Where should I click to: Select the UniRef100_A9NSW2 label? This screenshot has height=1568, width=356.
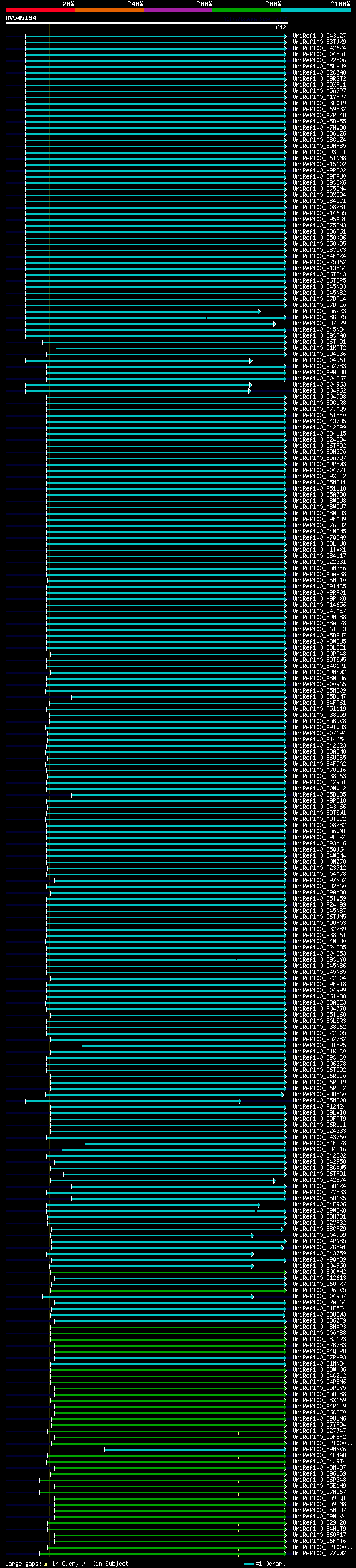(319, 672)
